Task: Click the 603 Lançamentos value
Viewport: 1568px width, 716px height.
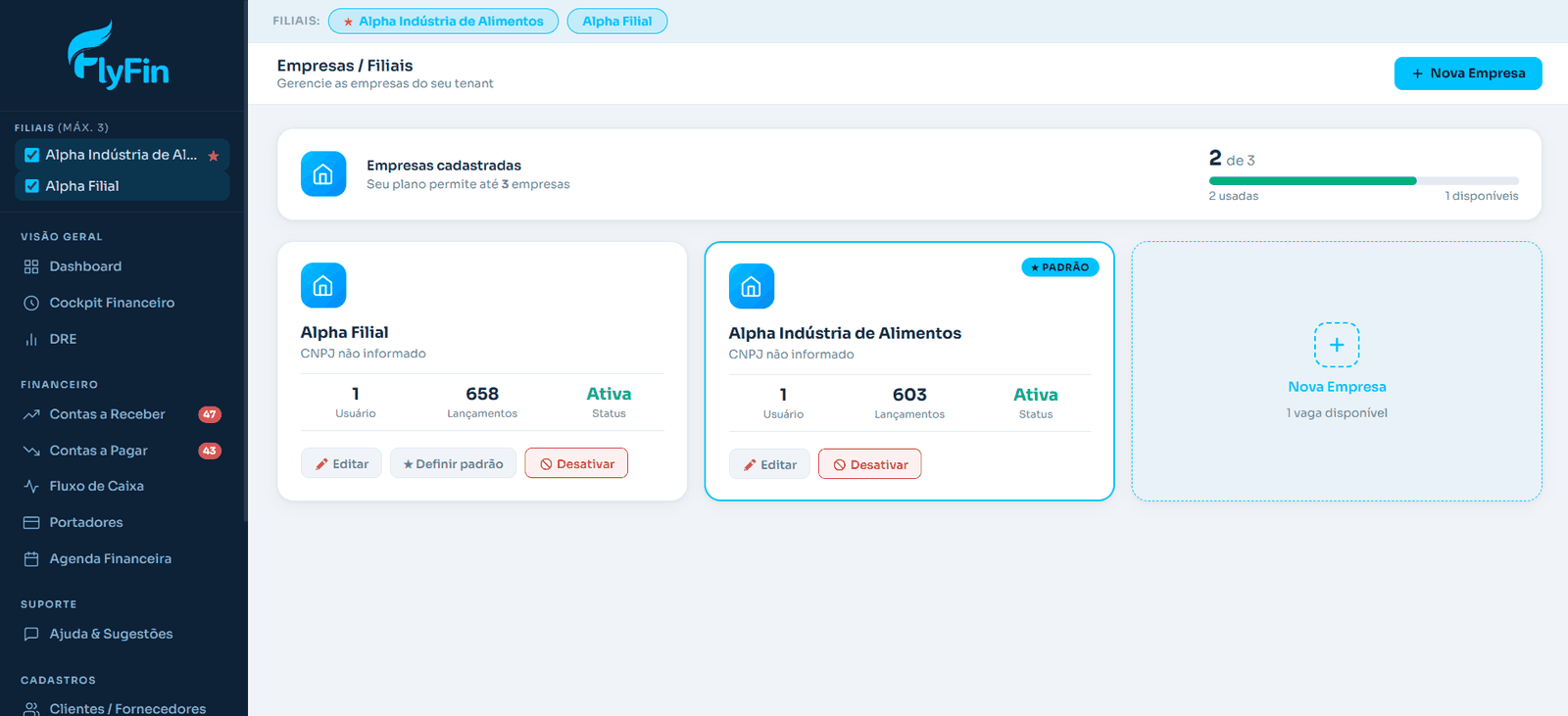Action: click(909, 395)
